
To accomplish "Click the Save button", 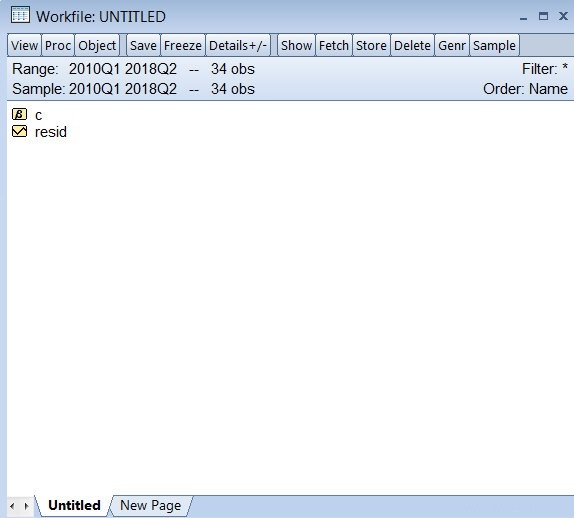I will (x=143, y=45).
